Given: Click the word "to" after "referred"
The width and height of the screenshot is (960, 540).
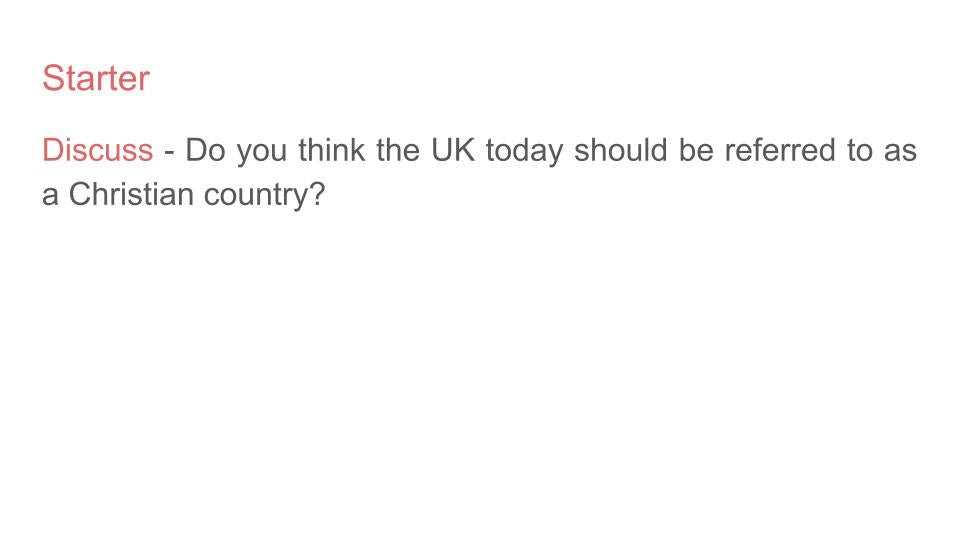Looking at the screenshot, I should (860, 151).
